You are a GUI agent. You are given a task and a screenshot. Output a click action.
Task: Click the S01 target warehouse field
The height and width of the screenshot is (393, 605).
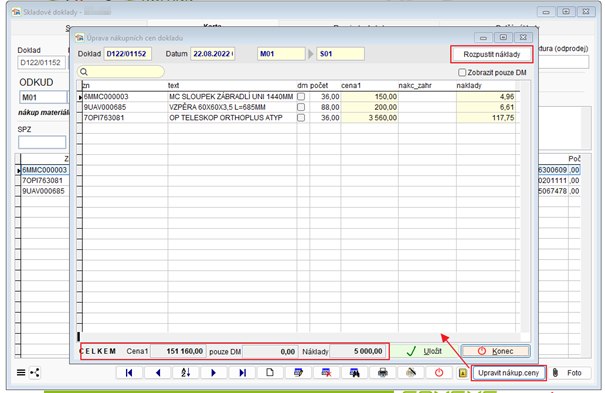(x=340, y=54)
